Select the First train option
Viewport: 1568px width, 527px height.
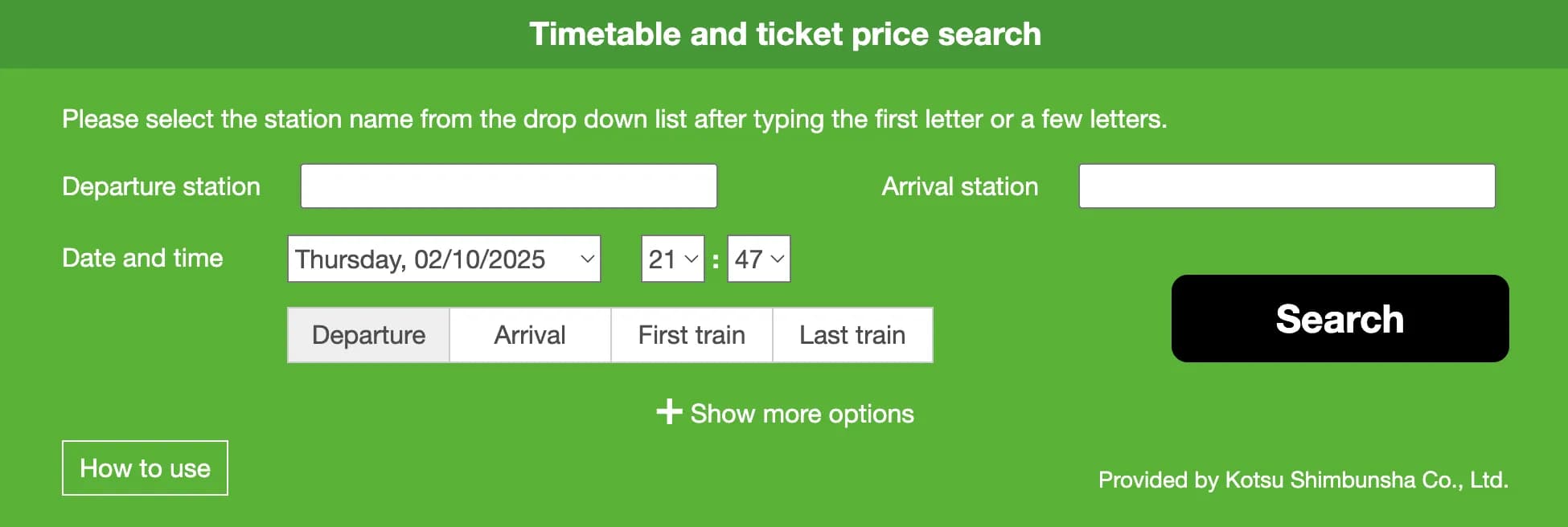[691, 335]
